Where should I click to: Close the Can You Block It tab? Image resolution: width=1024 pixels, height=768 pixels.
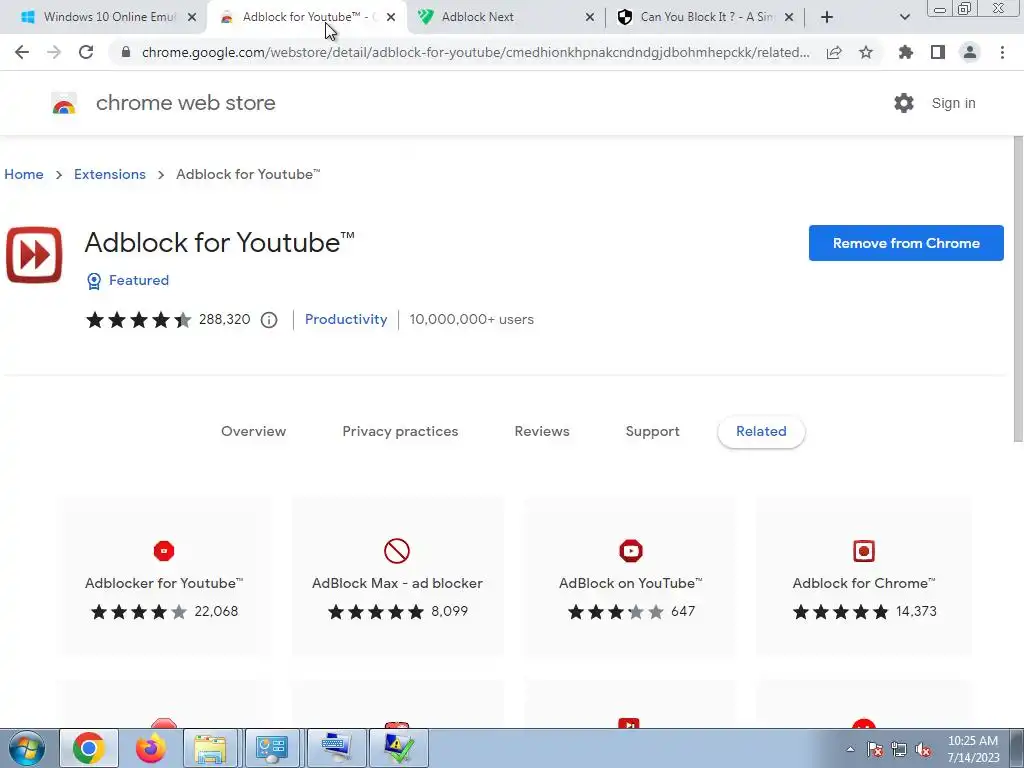point(789,17)
